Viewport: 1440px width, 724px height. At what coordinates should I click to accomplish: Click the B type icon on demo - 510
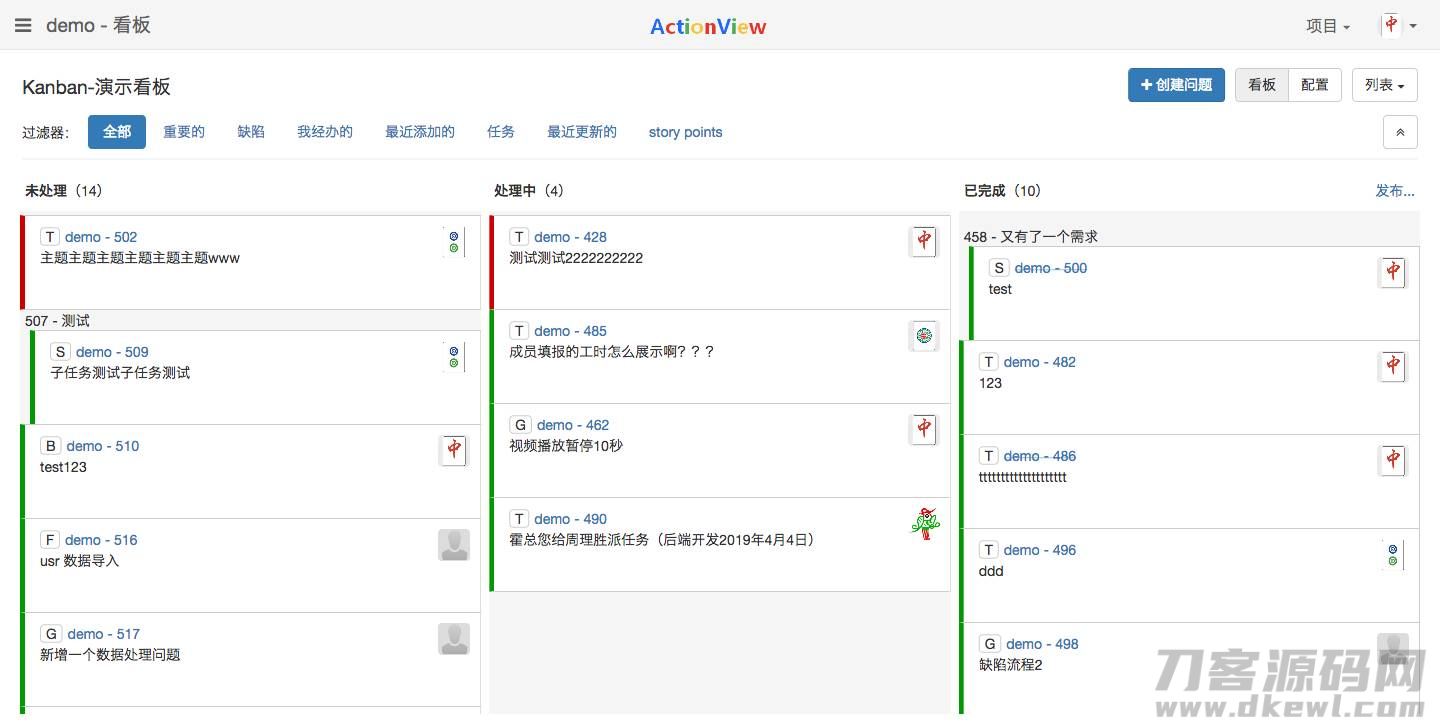click(x=51, y=446)
